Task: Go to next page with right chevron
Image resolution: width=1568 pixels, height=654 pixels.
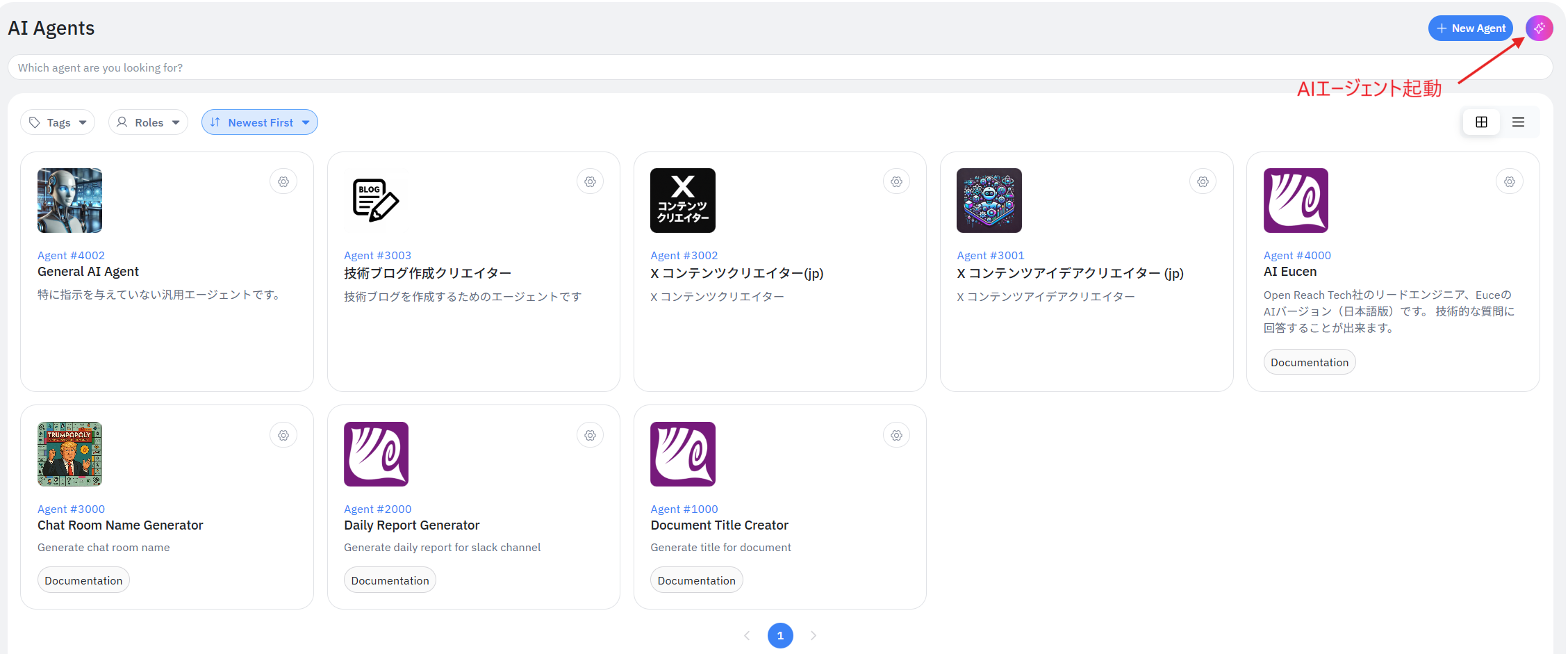Action: tap(813, 635)
